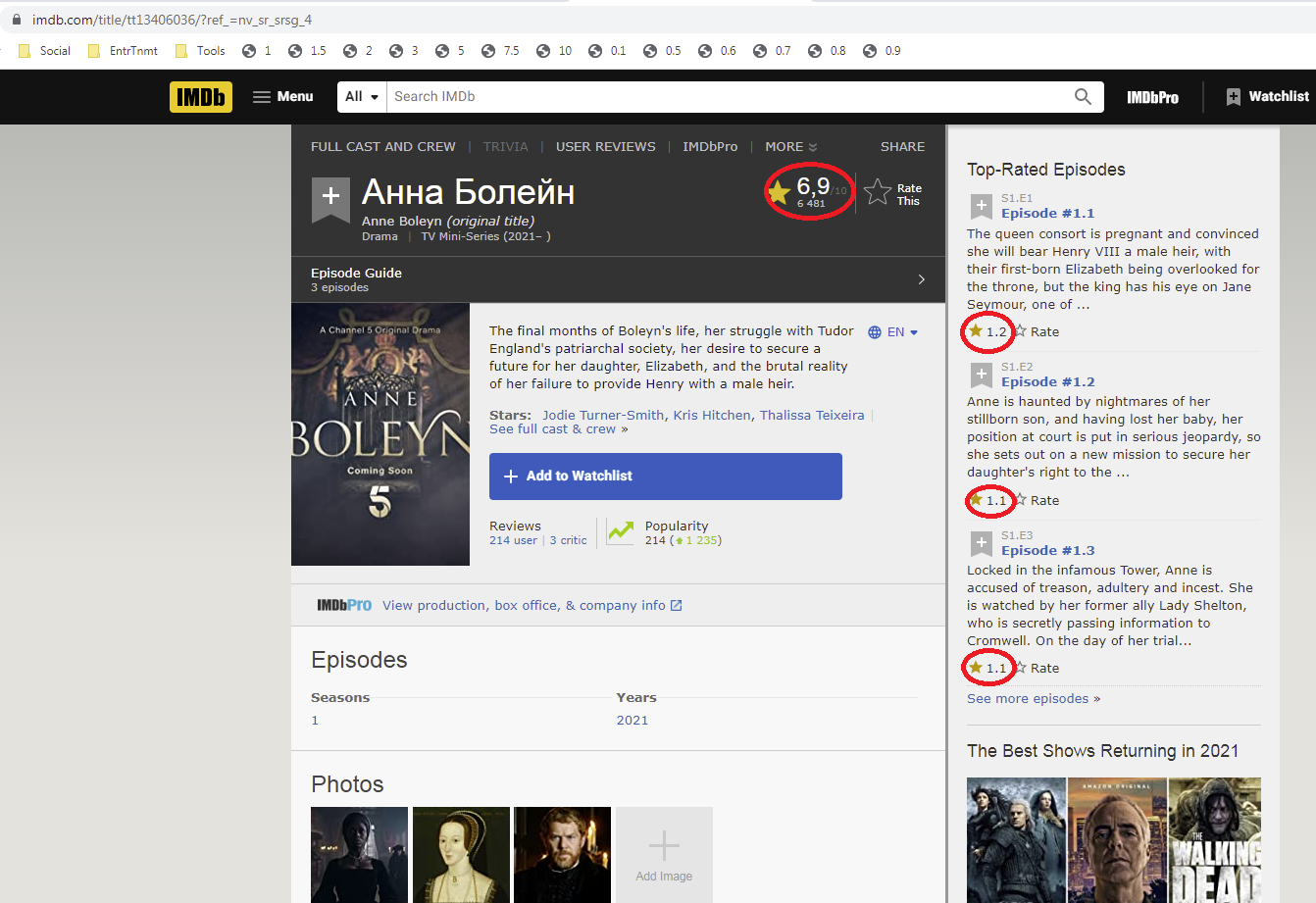Open the 2021 year link
Screen dimensions: 1316x903
pyautogui.click(x=633, y=721)
